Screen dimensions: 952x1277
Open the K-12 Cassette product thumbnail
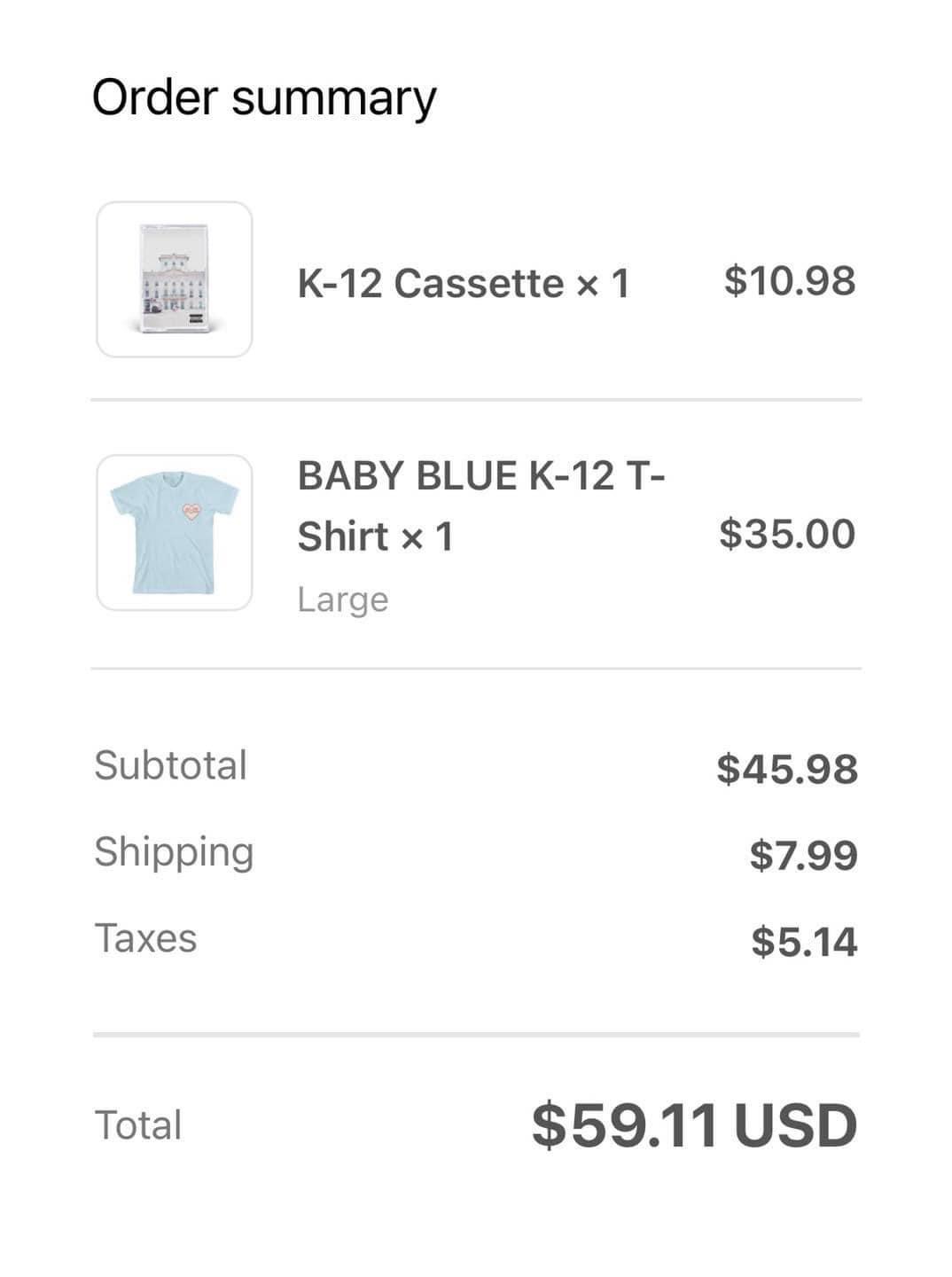(x=175, y=279)
